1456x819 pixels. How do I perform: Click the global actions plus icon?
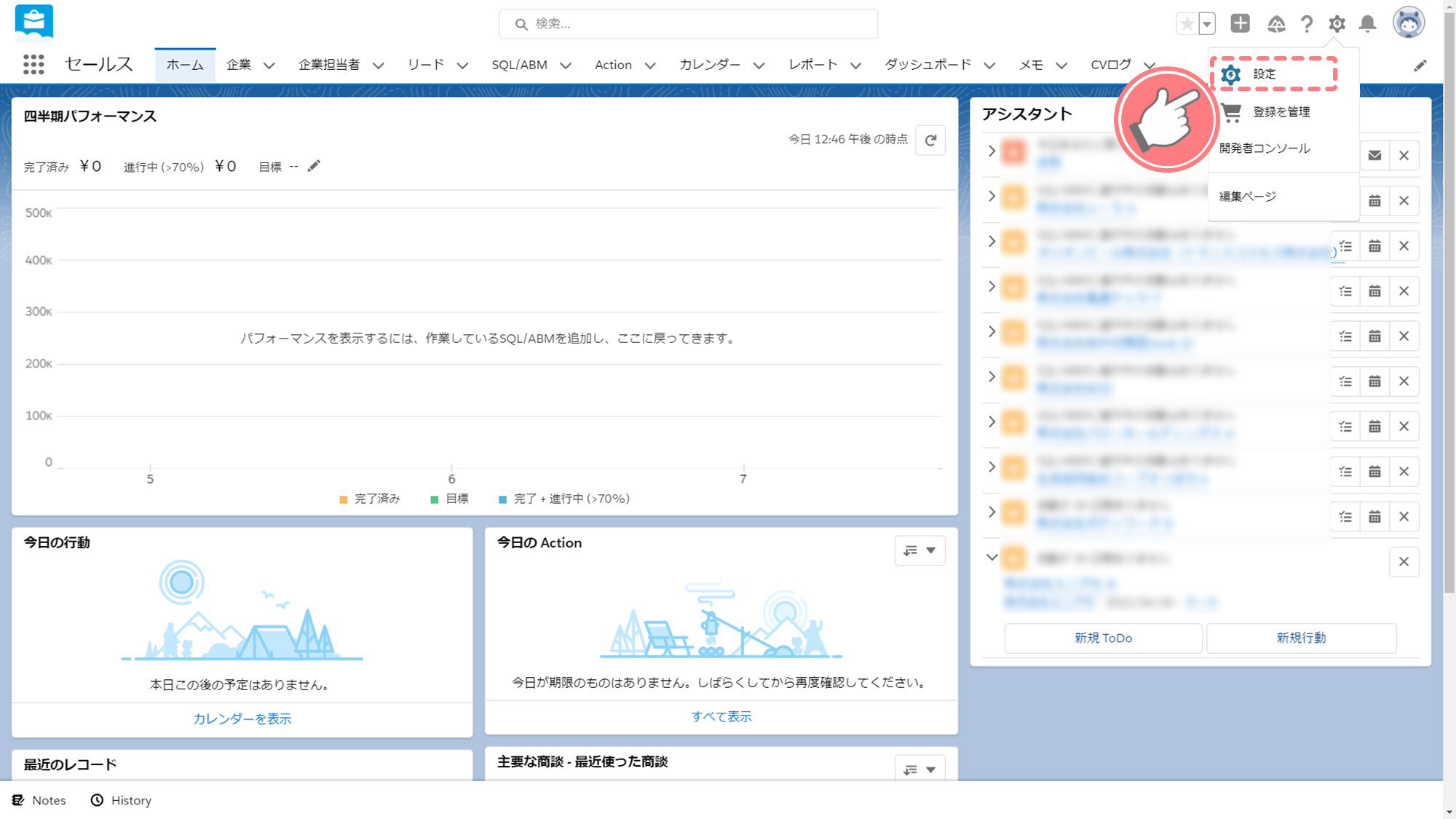[1241, 23]
